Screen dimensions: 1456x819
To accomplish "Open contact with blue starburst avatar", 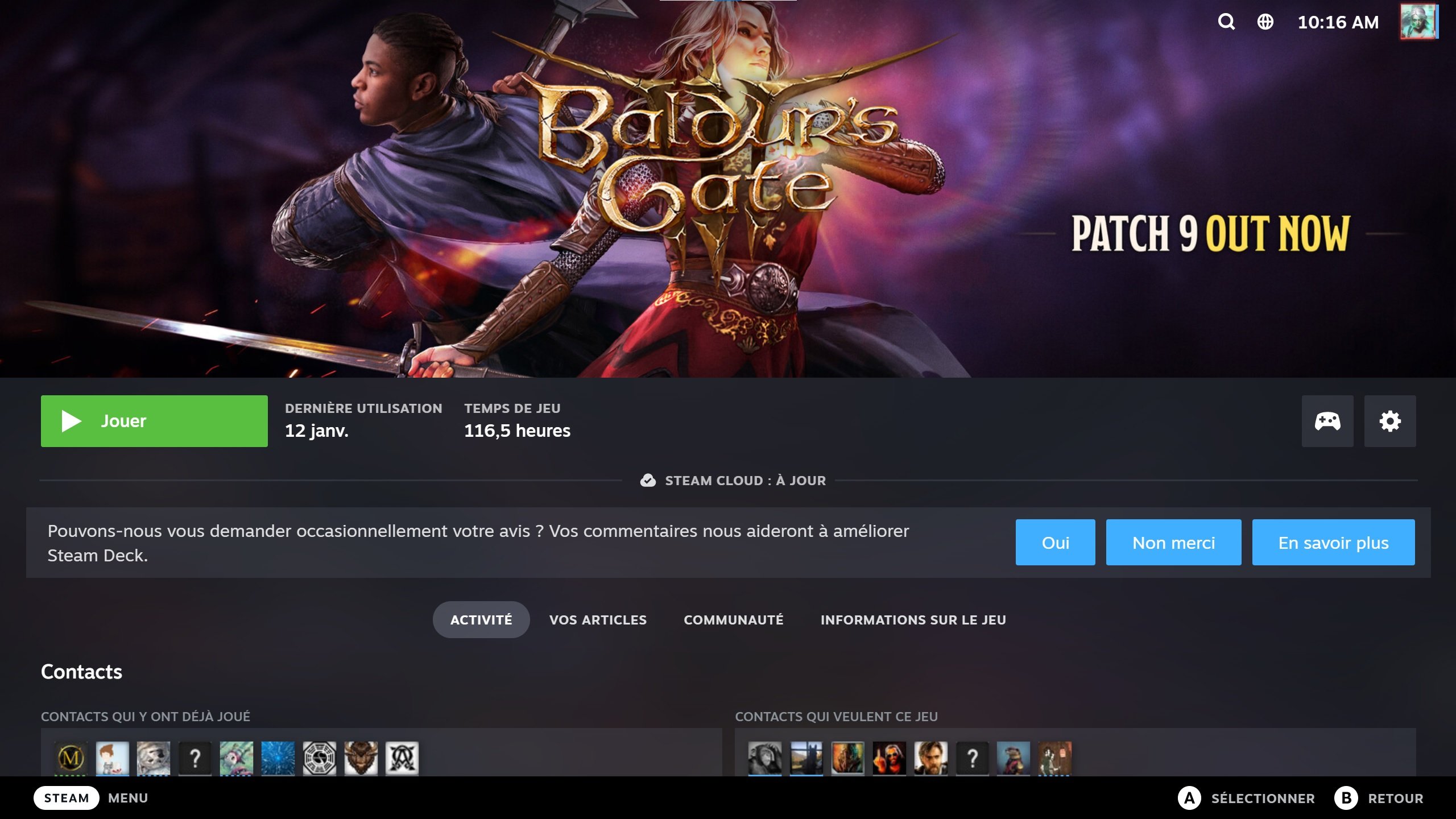I will (x=278, y=758).
